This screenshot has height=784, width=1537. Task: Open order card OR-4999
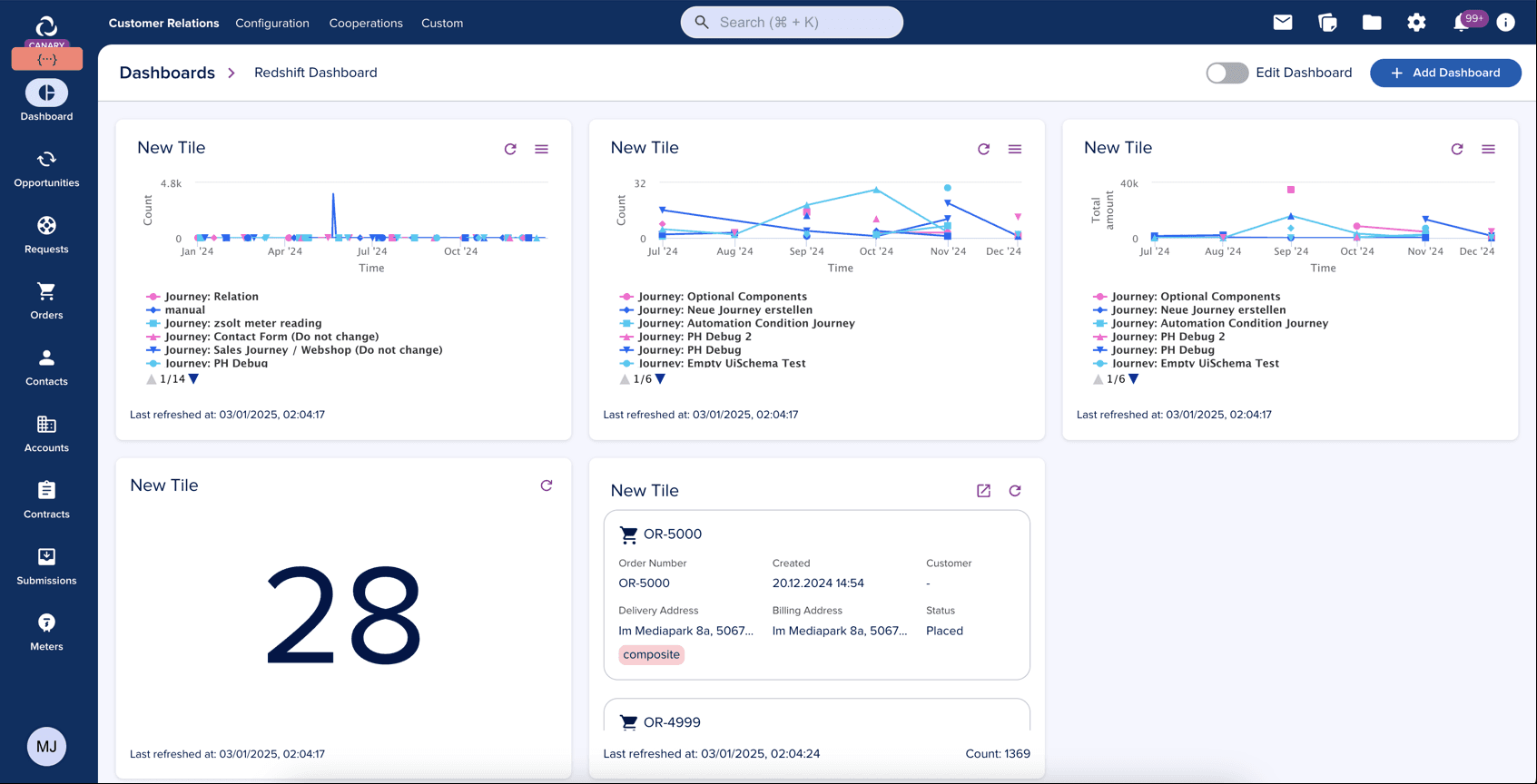pos(816,715)
